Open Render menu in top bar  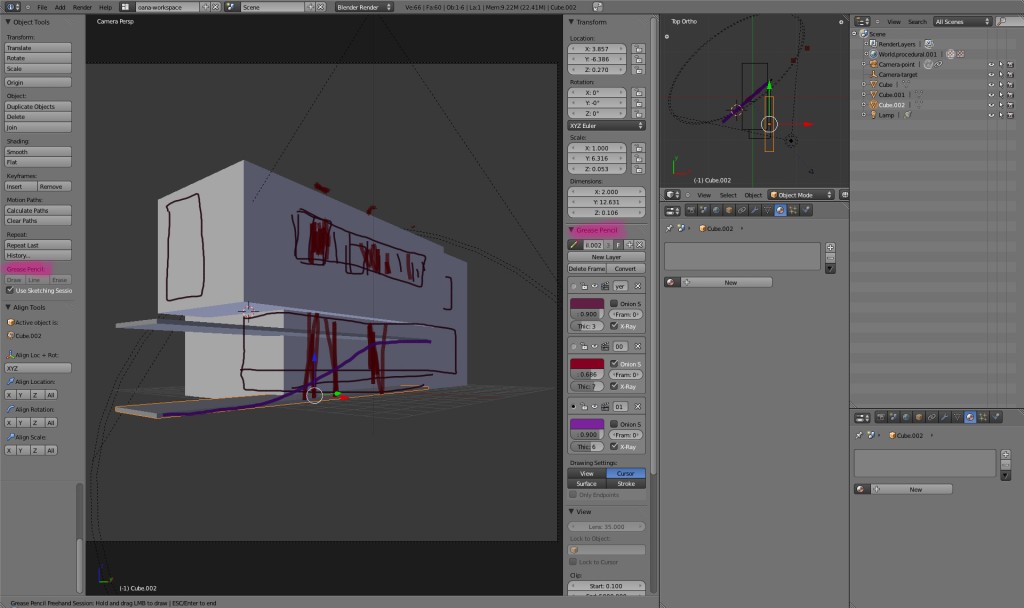click(82, 7)
